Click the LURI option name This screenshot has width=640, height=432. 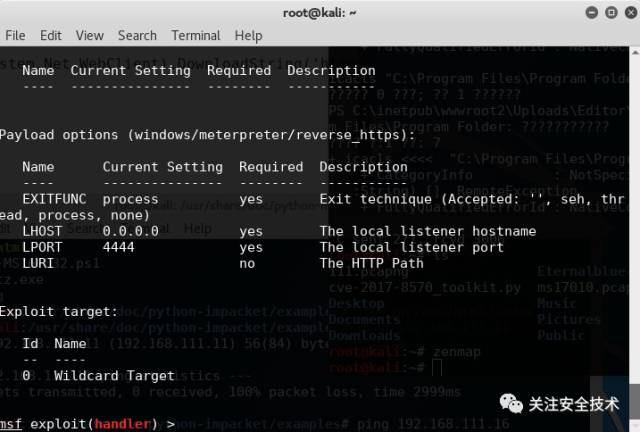tap(38, 263)
